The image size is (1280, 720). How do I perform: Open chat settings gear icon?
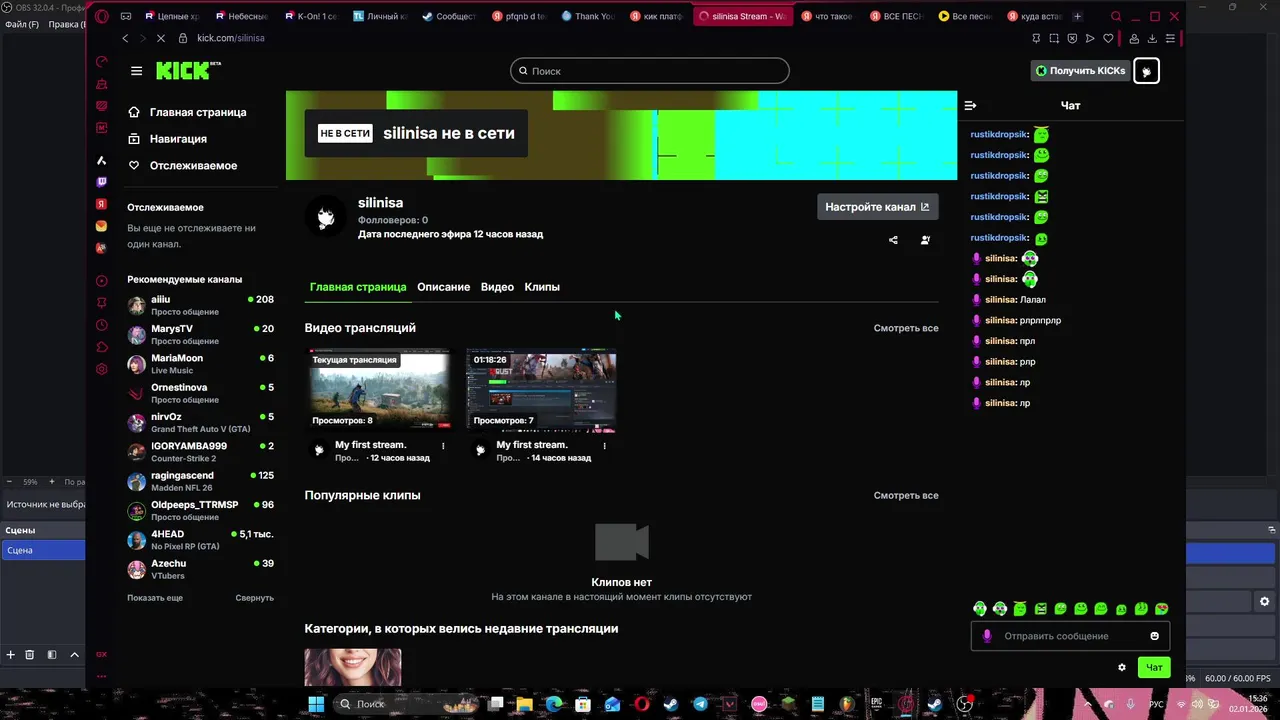[1122, 667]
